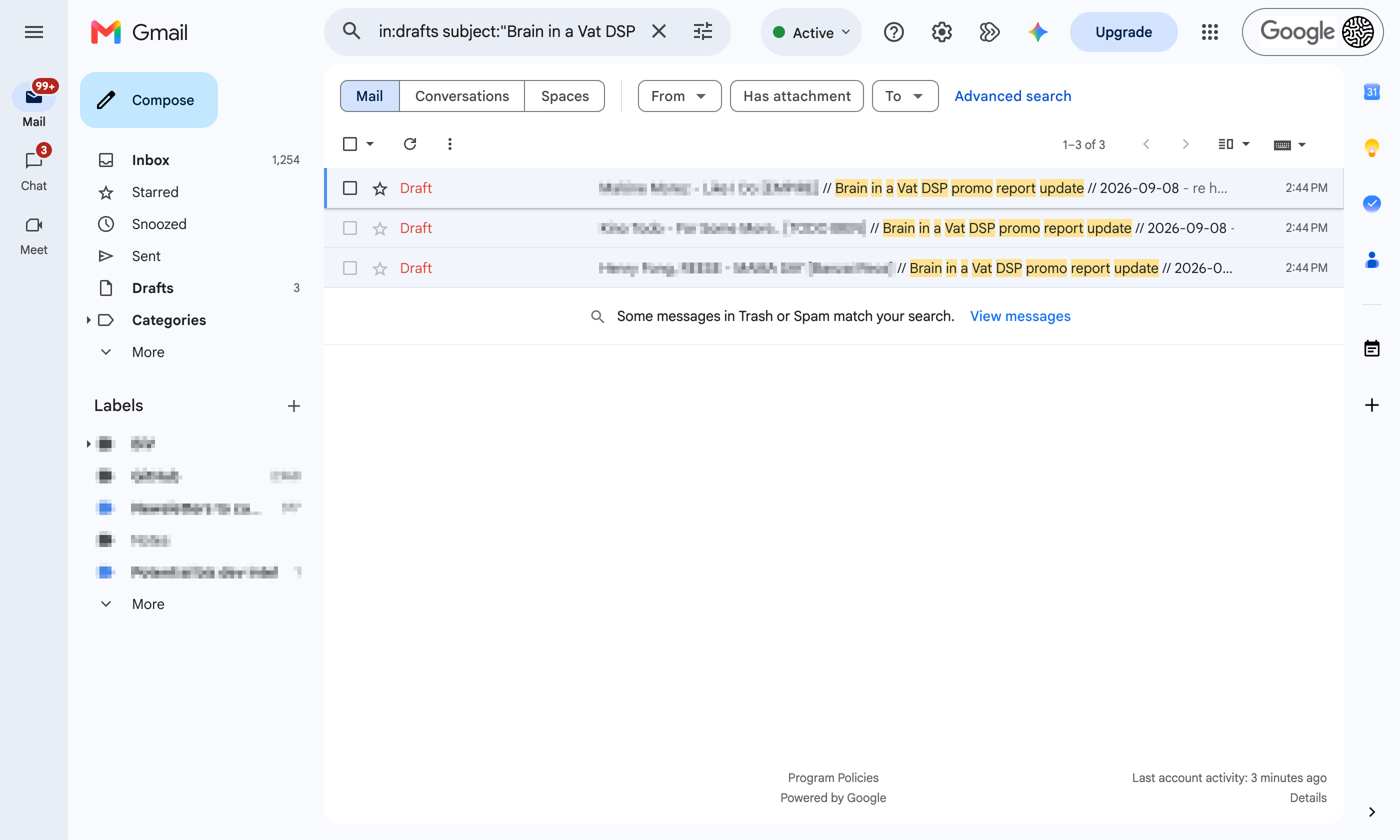
Task: Open Google Keep side panel icon
Action: [1371, 147]
